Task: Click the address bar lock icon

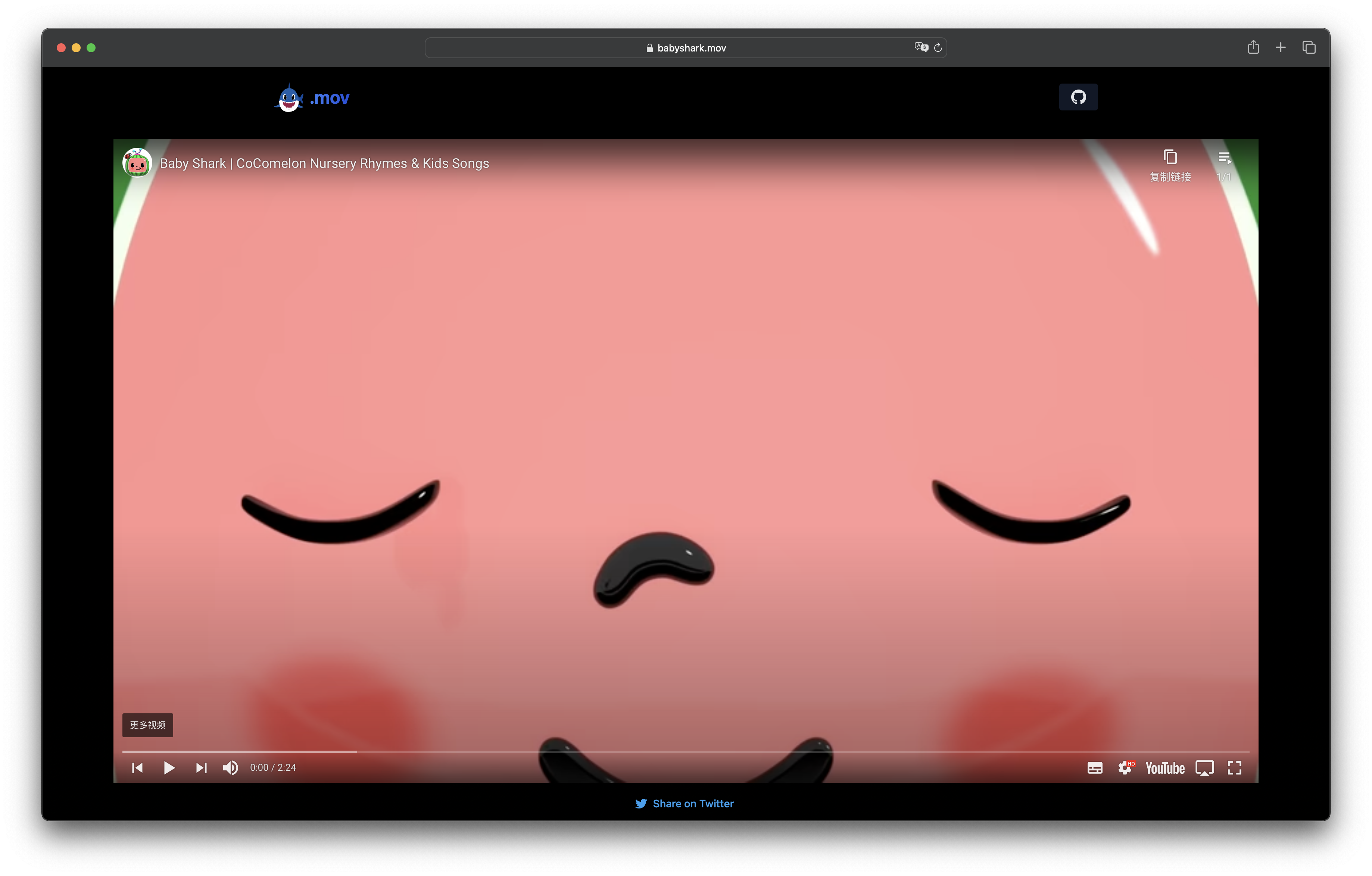Action: point(649,48)
